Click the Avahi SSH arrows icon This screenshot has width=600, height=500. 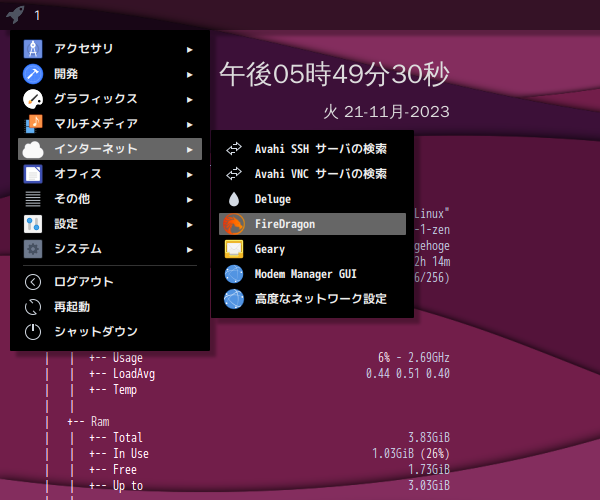234,148
